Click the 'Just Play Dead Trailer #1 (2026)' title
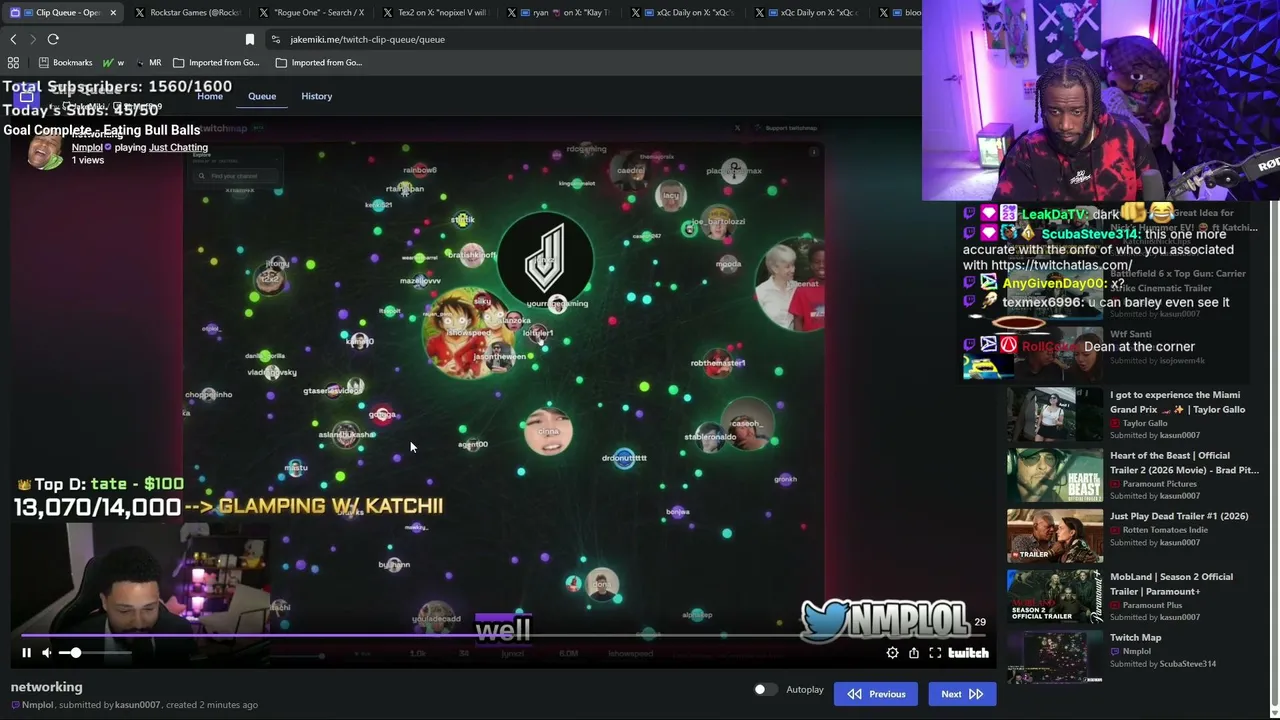This screenshot has width=1280, height=720. click(x=1179, y=516)
